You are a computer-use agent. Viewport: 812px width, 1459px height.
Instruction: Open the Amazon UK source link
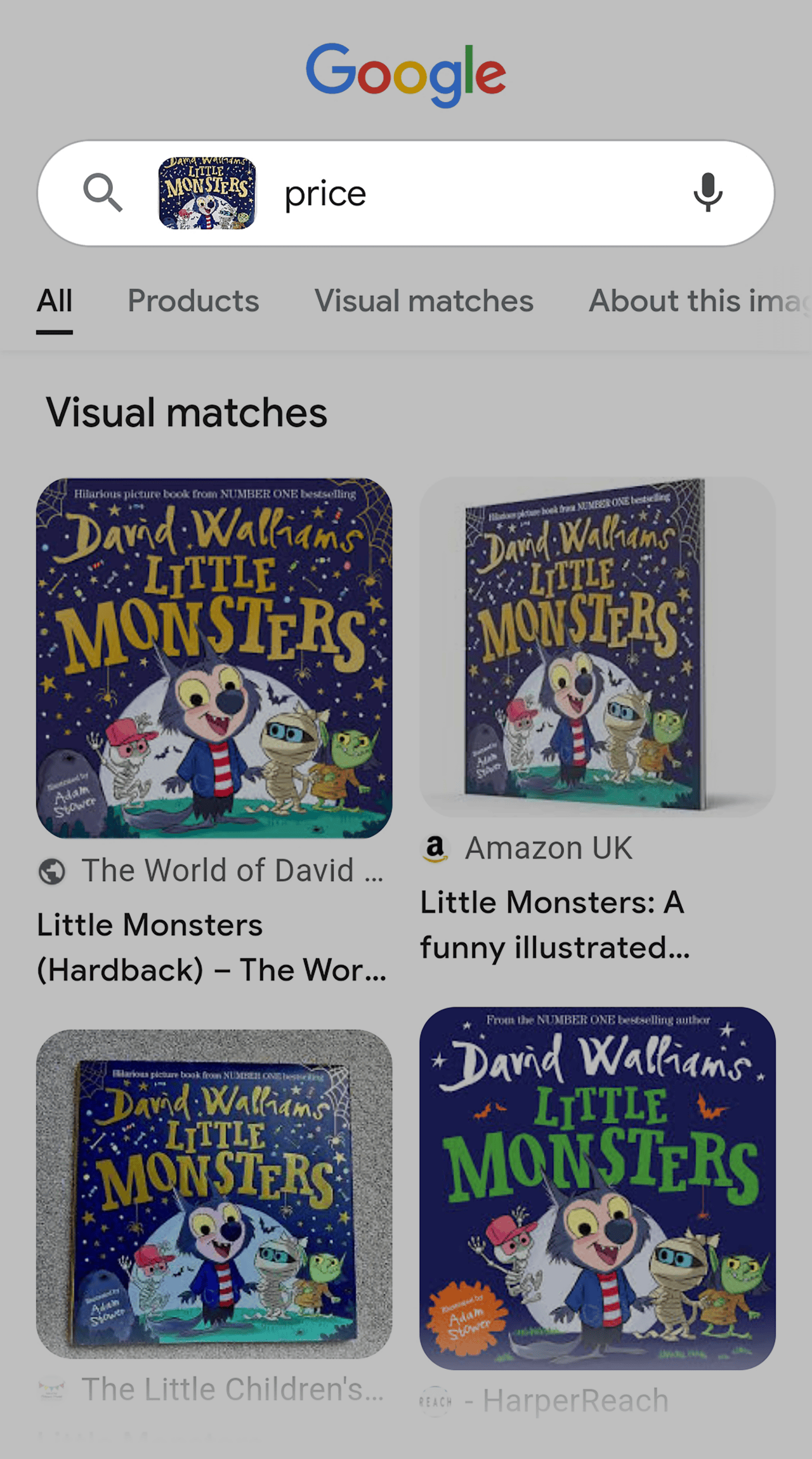point(548,848)
